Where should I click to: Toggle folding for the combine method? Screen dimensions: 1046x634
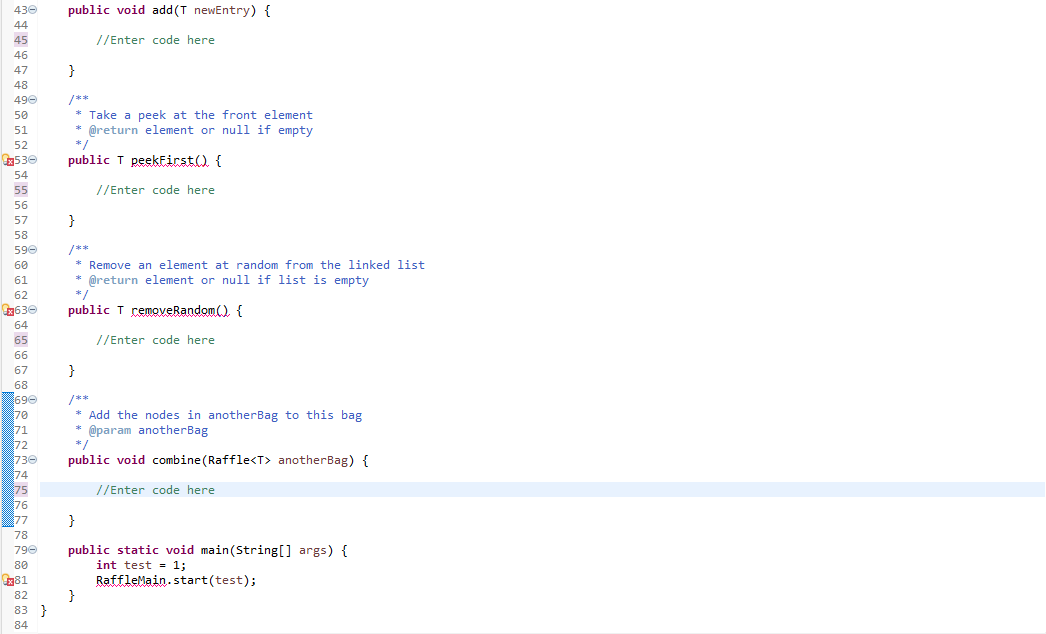31,460
